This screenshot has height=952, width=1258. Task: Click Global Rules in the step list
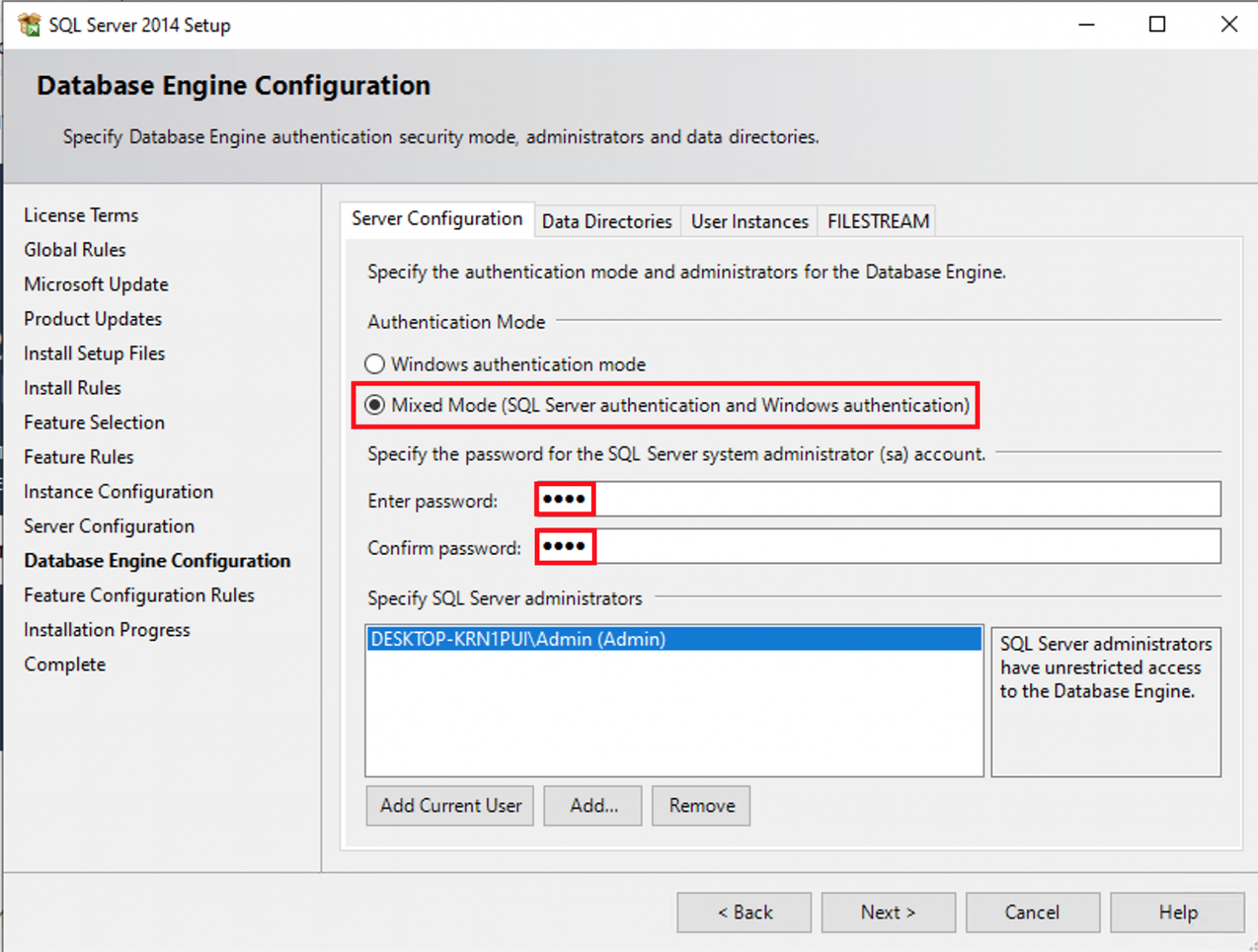point(75,250)
